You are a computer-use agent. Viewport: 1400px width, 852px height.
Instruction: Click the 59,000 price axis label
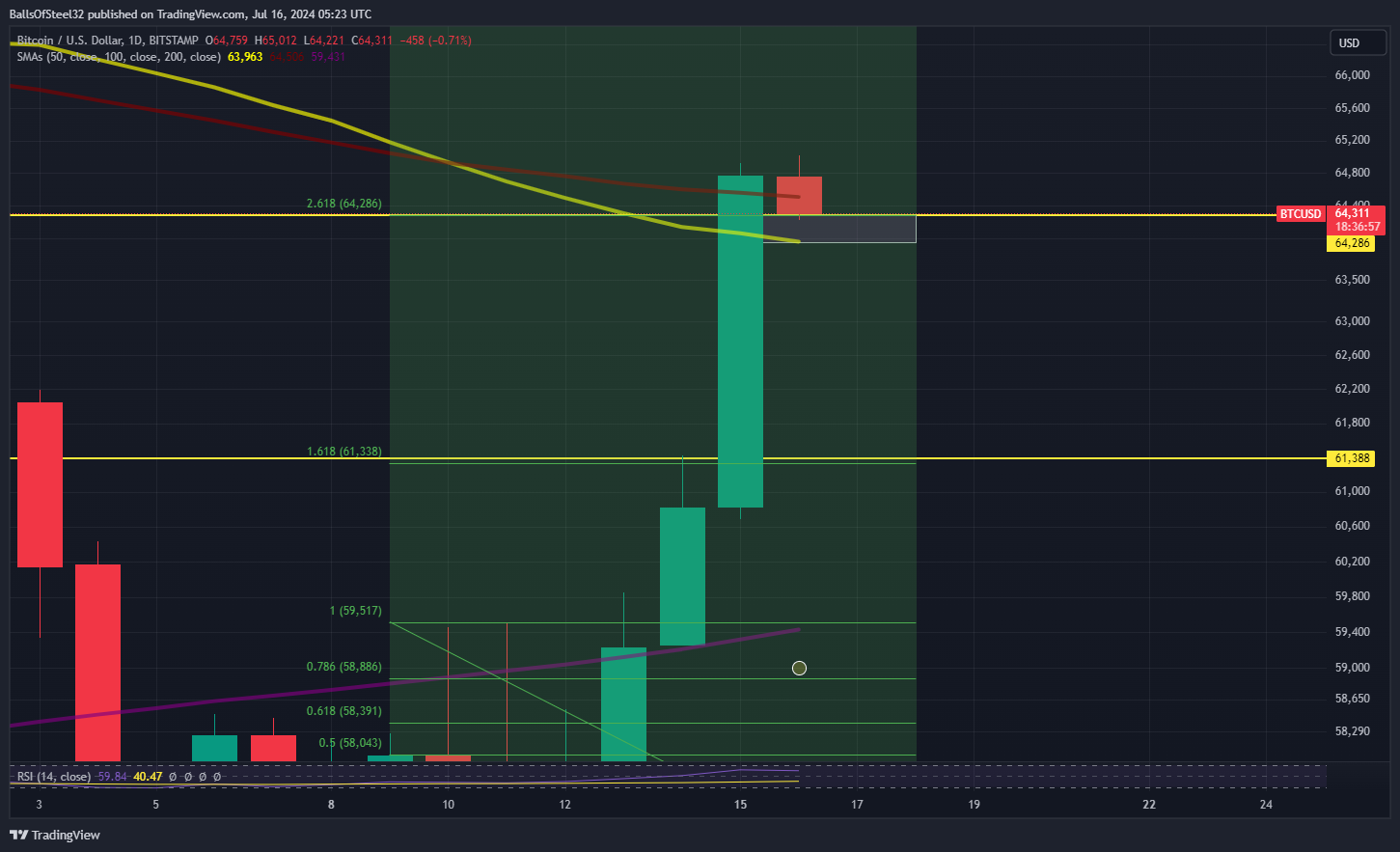pos(1353,668)
